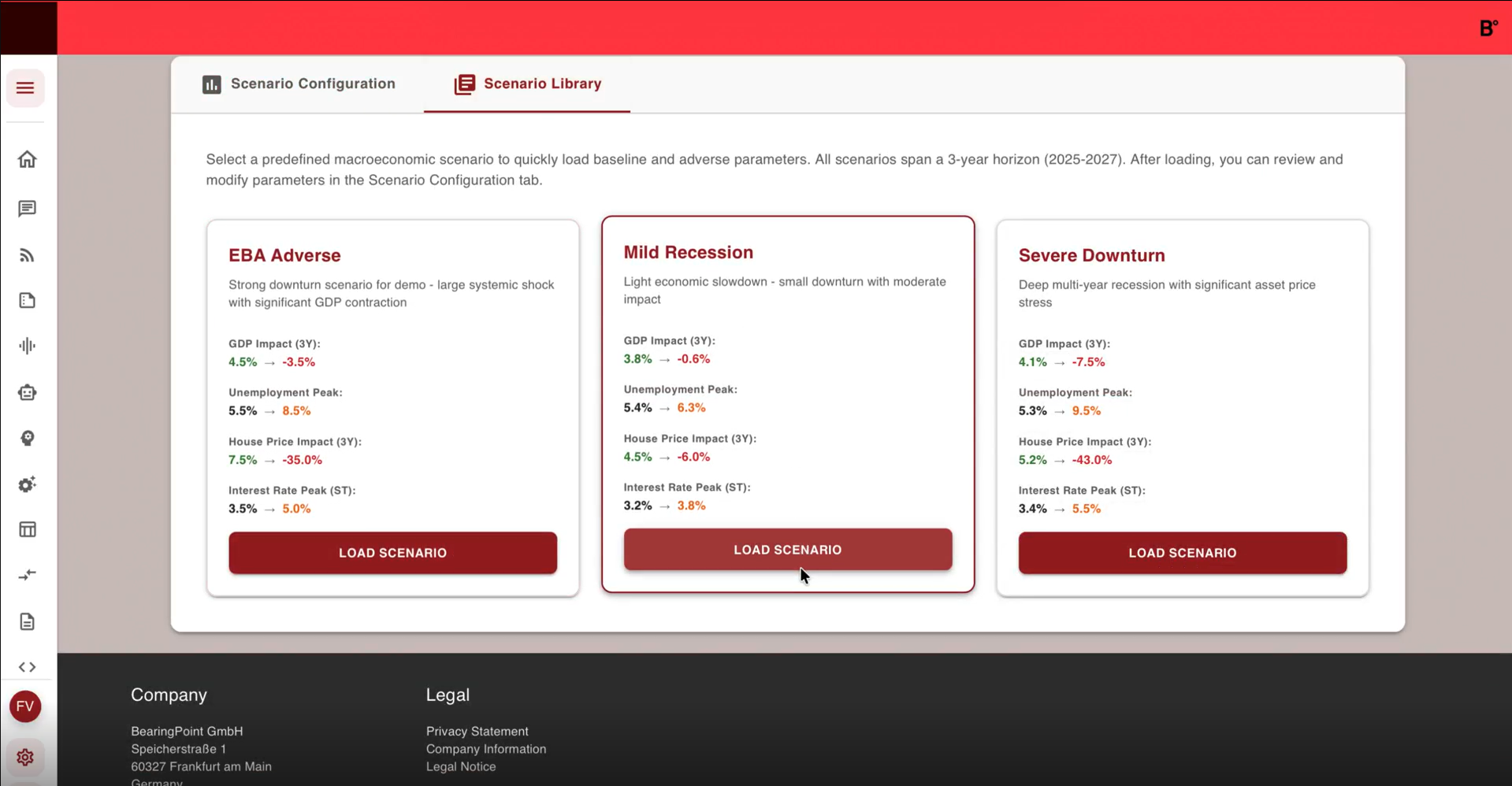Open the Privacy Statement link
Image resolution: width=1512 pixels, height=786 pixels.
click(477, 732)
